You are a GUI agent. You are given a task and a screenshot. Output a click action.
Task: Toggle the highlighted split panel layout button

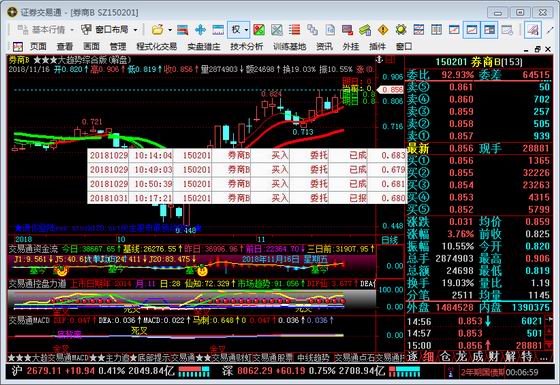pos(490,30)
